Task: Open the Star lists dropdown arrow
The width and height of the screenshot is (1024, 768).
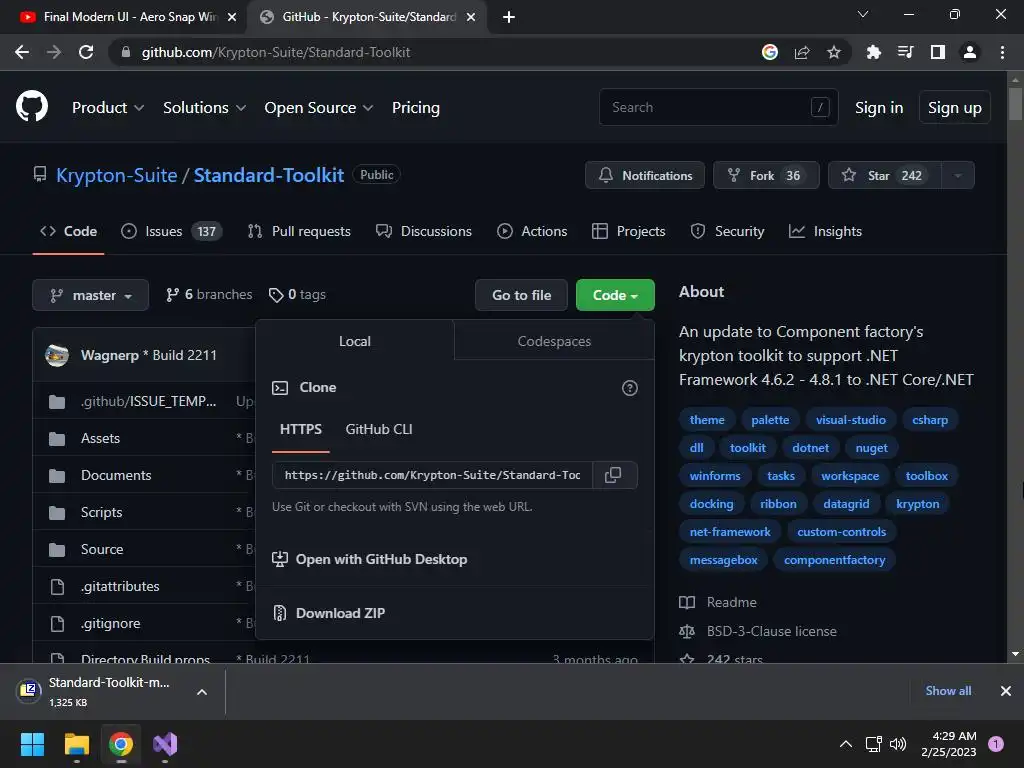Action: click(957, 176)
